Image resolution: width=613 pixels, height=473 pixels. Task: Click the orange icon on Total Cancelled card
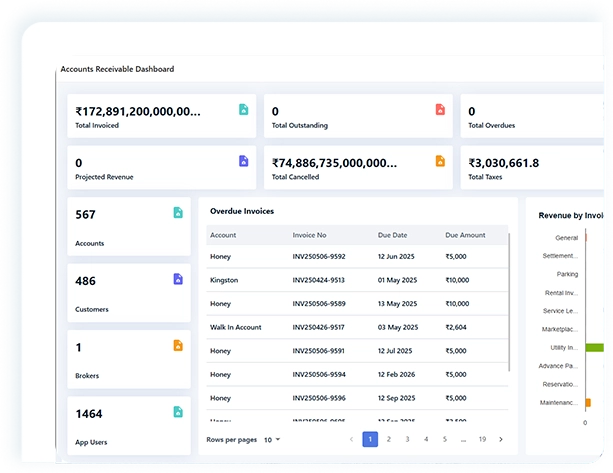tap(440, 160)
